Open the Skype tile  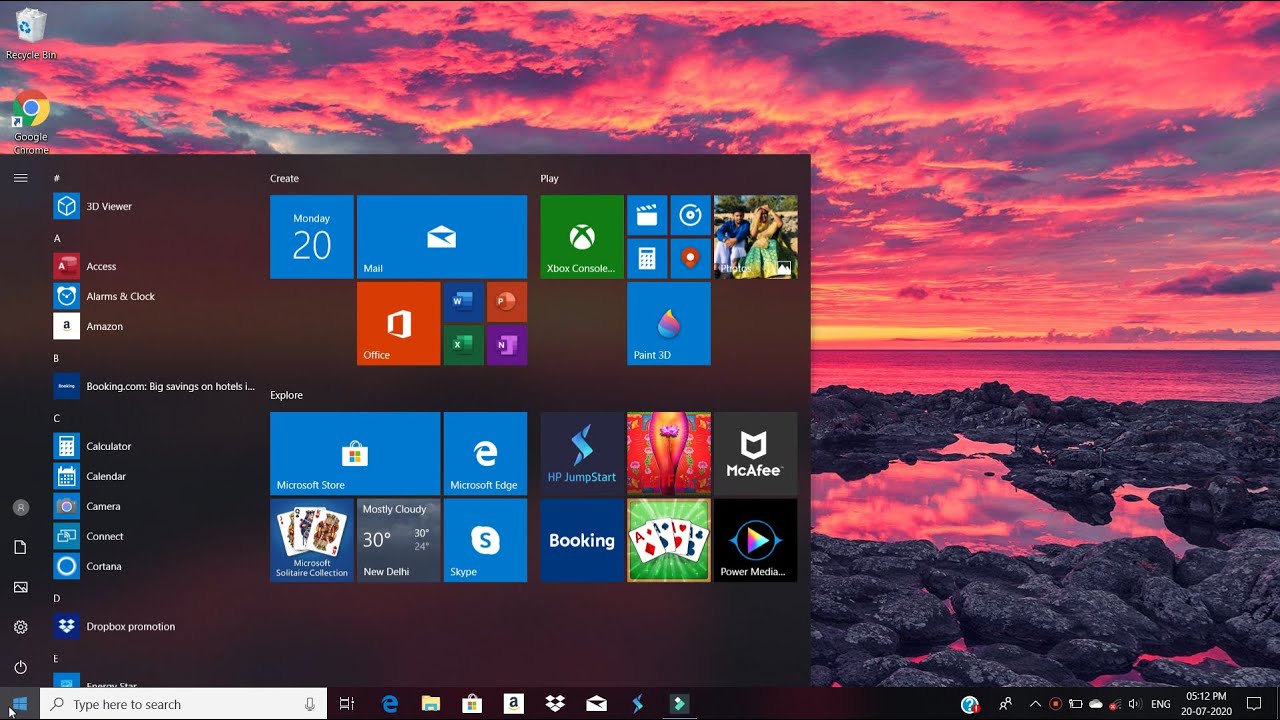click(485, 540)
